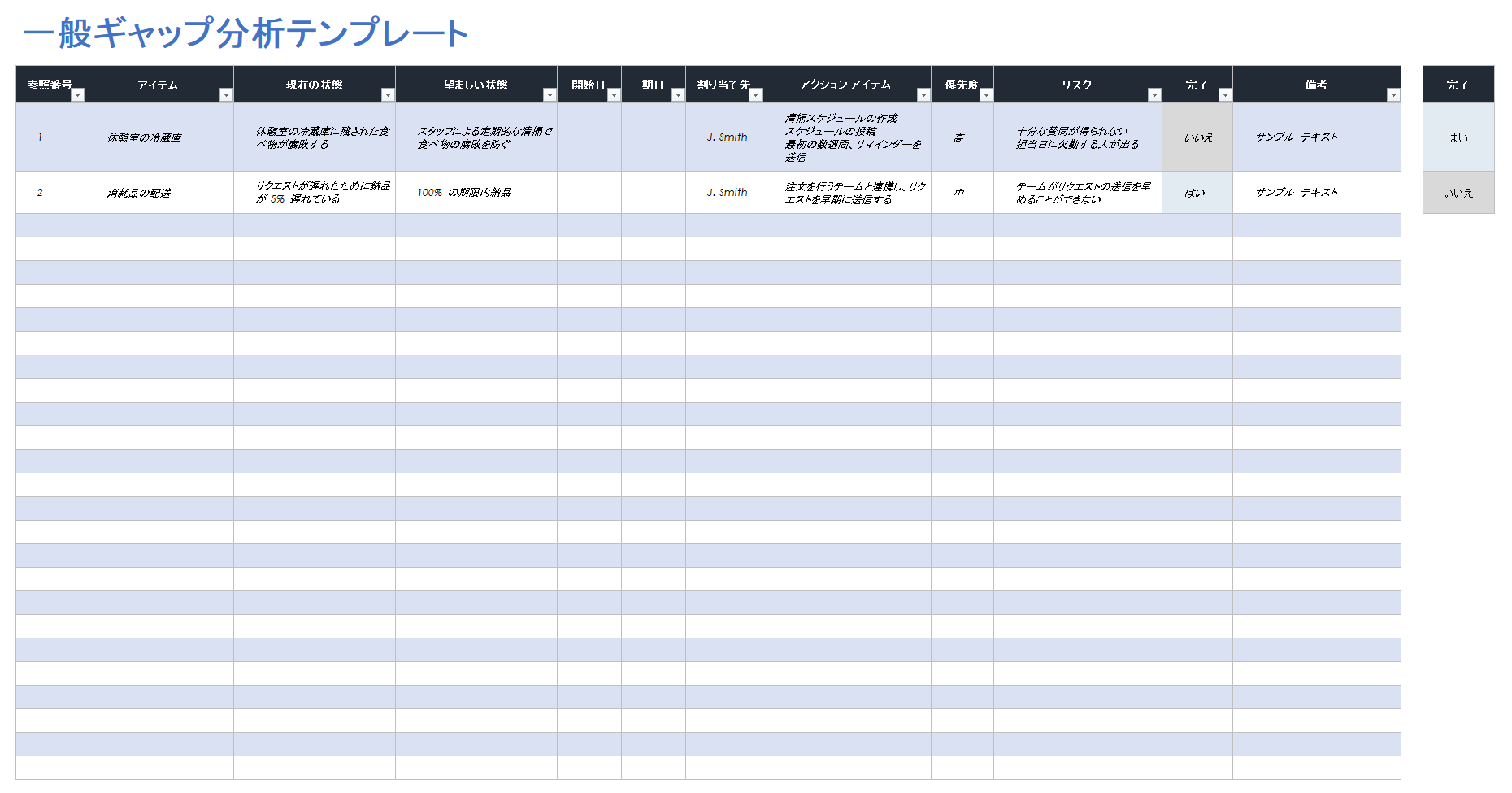Open the アクション アイテム filter dropdown
This screenshot has height=793, width=1512.
[x=923, y=95]
